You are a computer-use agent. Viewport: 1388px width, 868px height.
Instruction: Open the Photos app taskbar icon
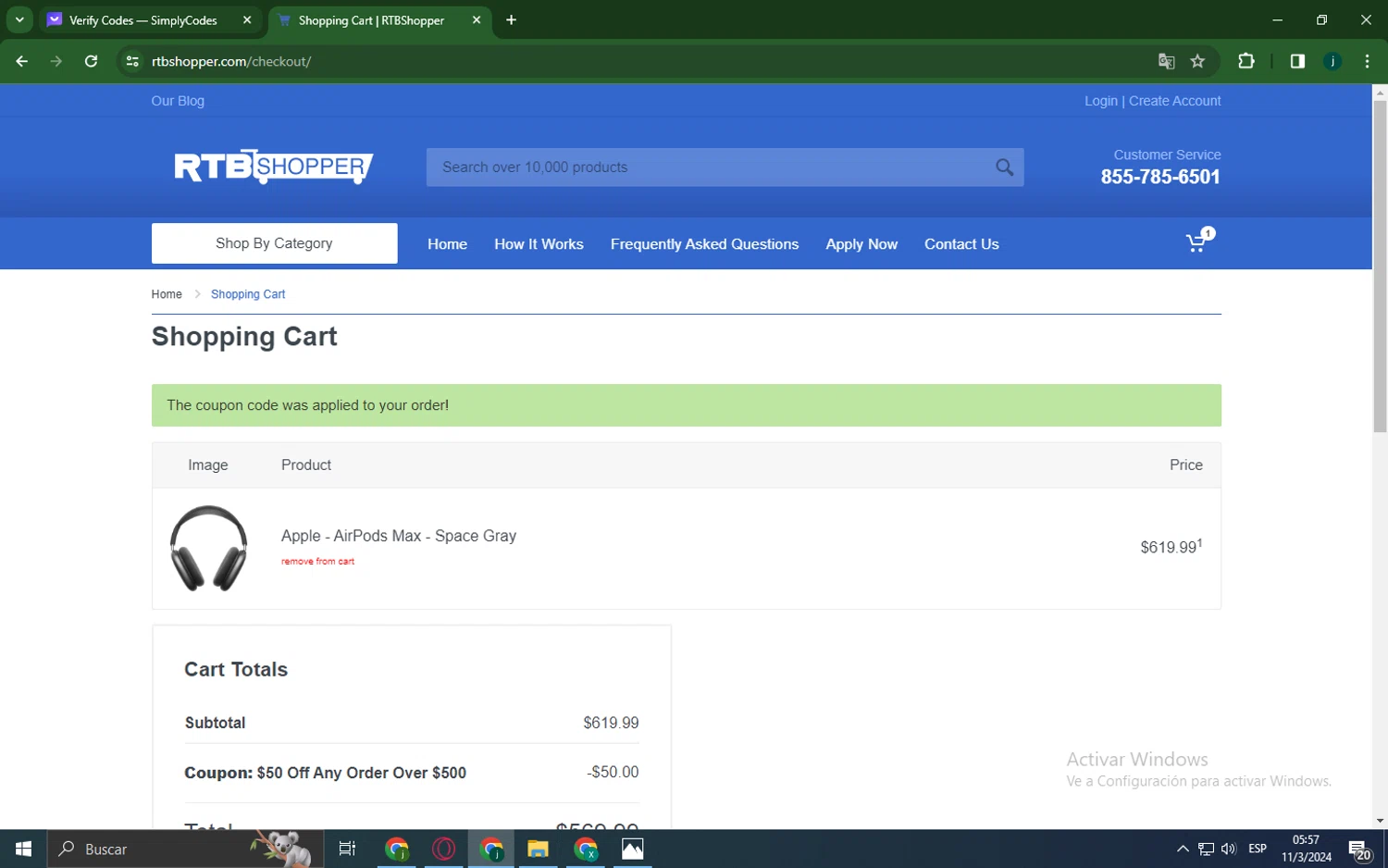click(632, 849)
